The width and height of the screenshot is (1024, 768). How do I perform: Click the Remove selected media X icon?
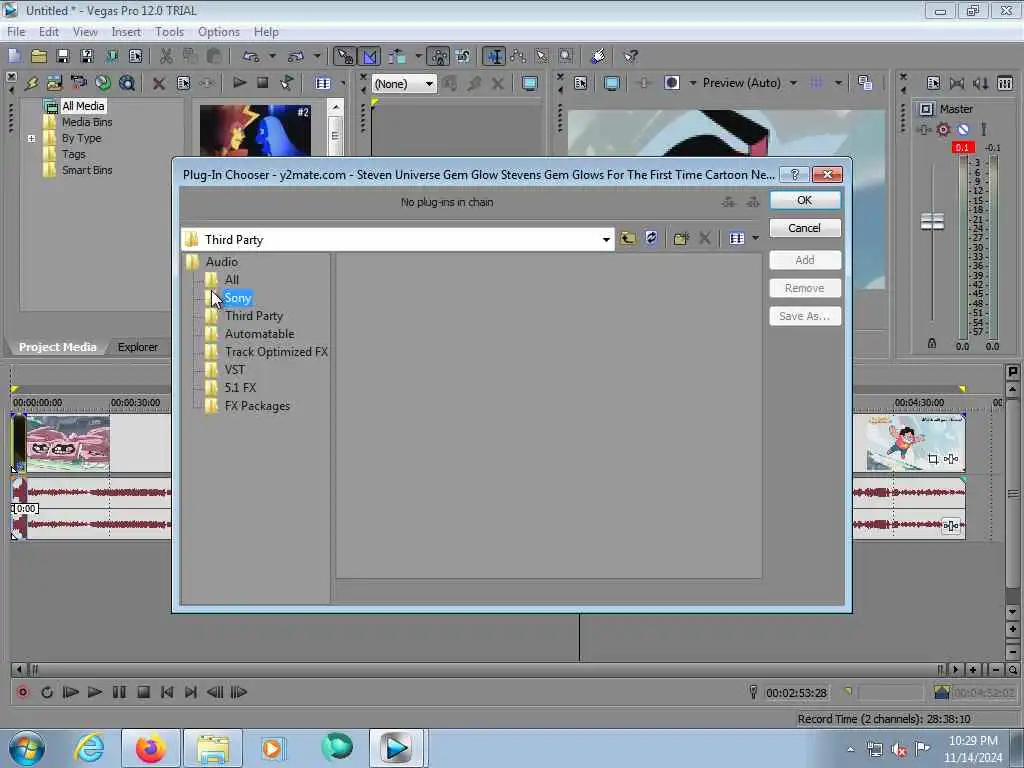159,84
